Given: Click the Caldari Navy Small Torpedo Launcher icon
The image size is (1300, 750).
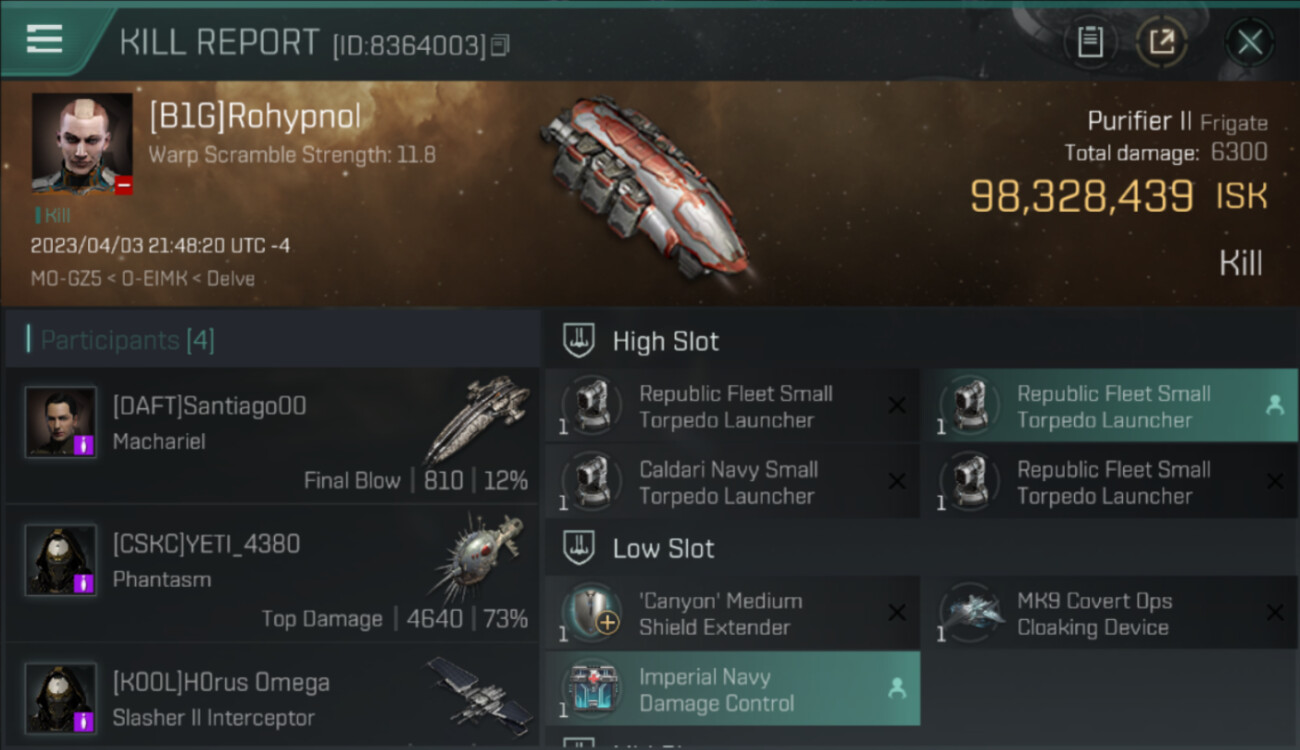Looking at the screenshot, I should tap(592, 482).
